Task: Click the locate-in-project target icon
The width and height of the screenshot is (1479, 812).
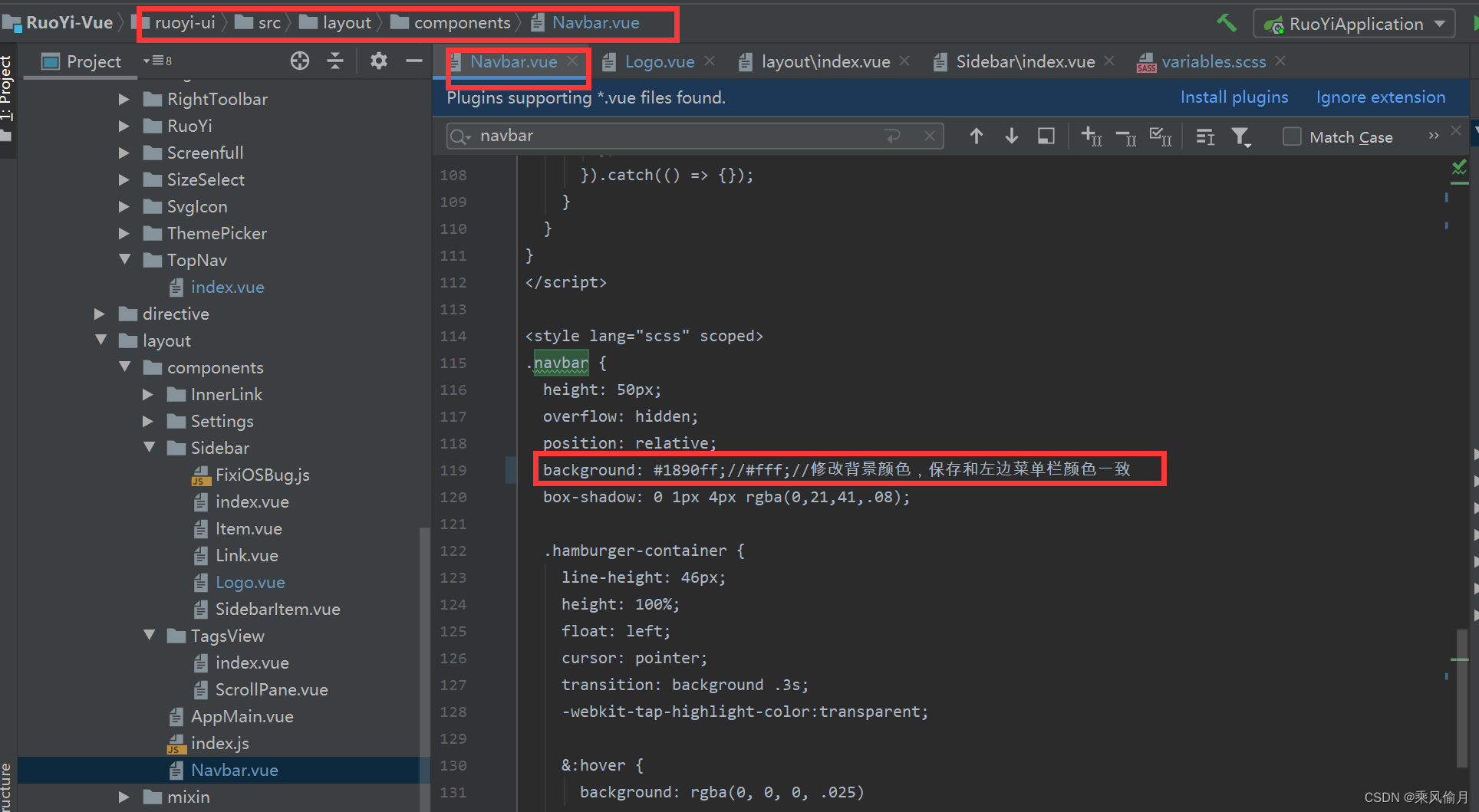Action: pyautogui.click(x=300, y=61)
